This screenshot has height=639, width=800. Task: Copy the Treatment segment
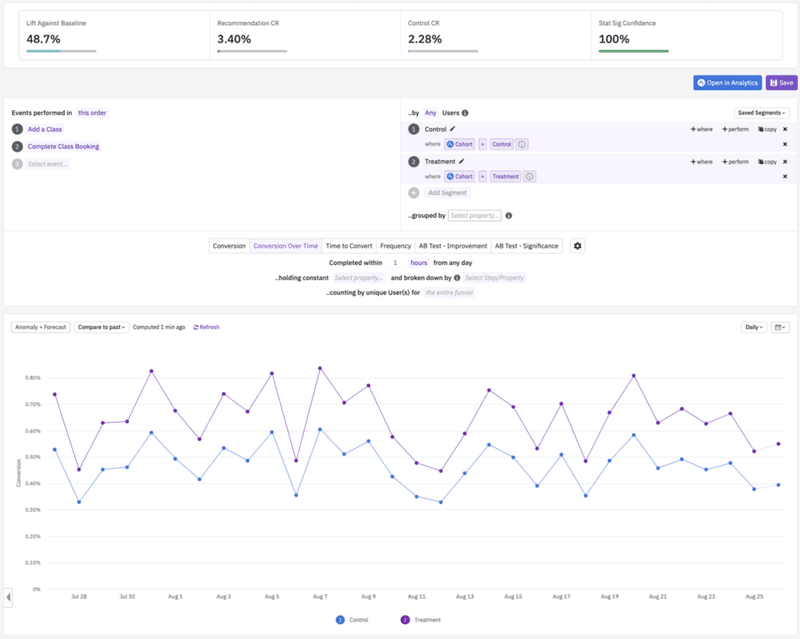767,161
